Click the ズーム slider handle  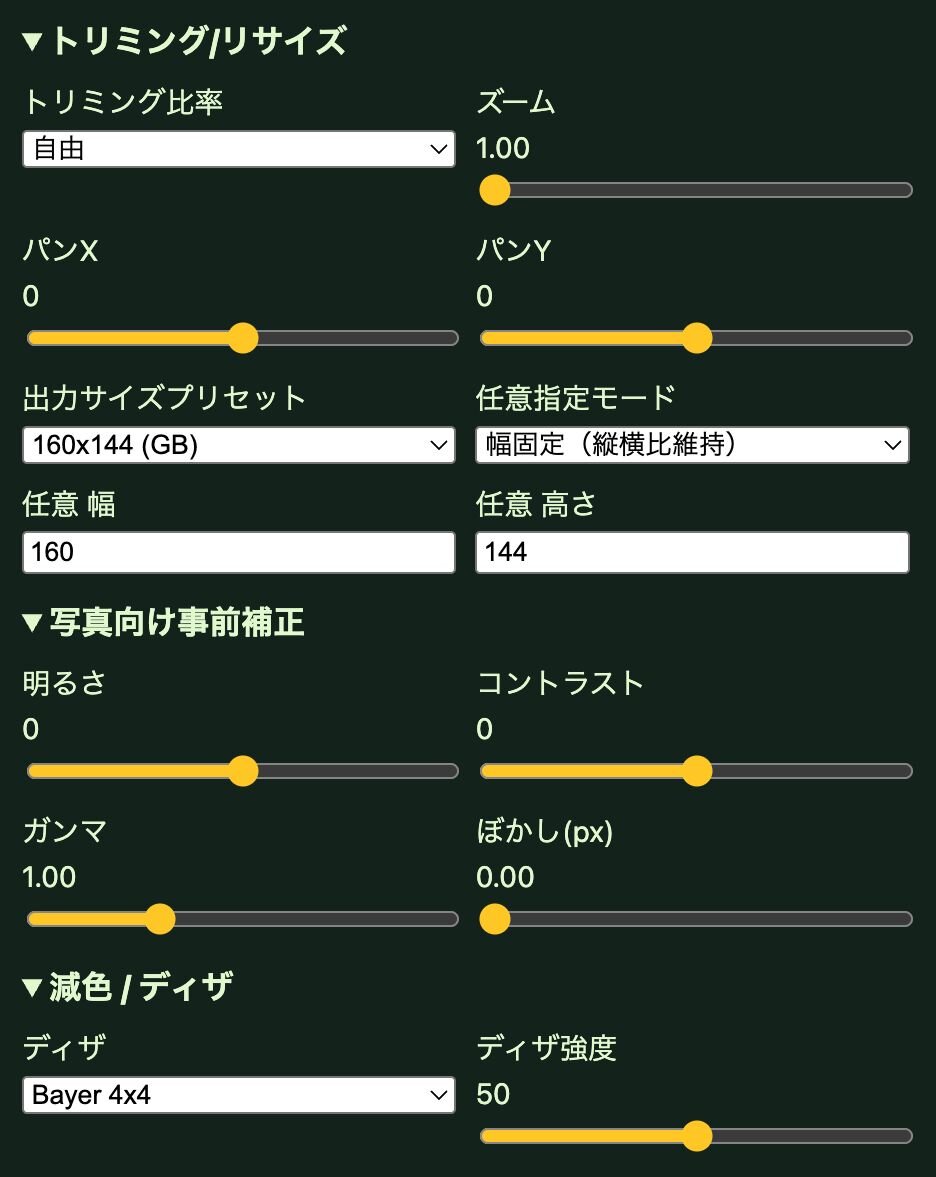495,190
